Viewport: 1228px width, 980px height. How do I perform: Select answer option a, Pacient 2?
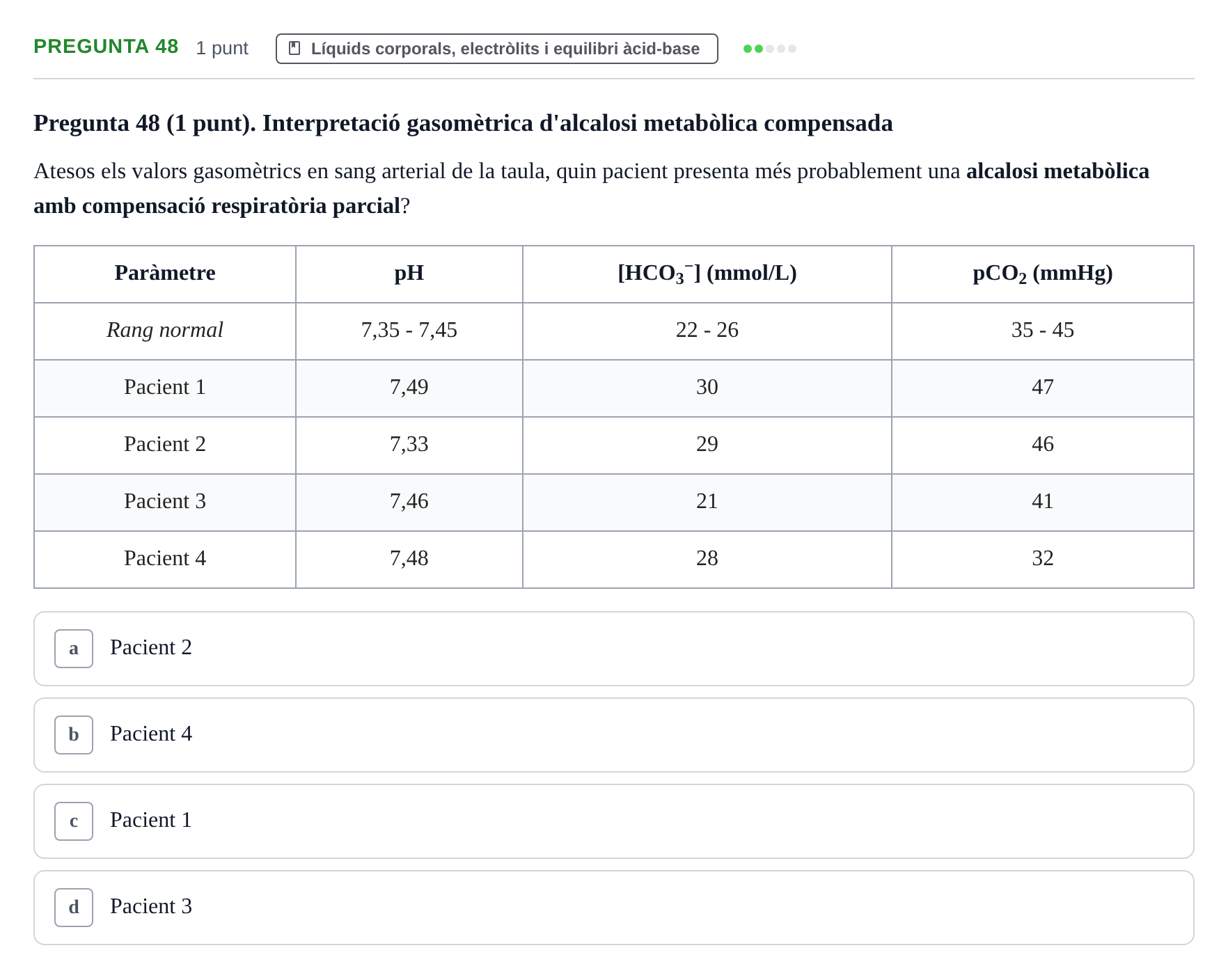(x=613, y=649)
